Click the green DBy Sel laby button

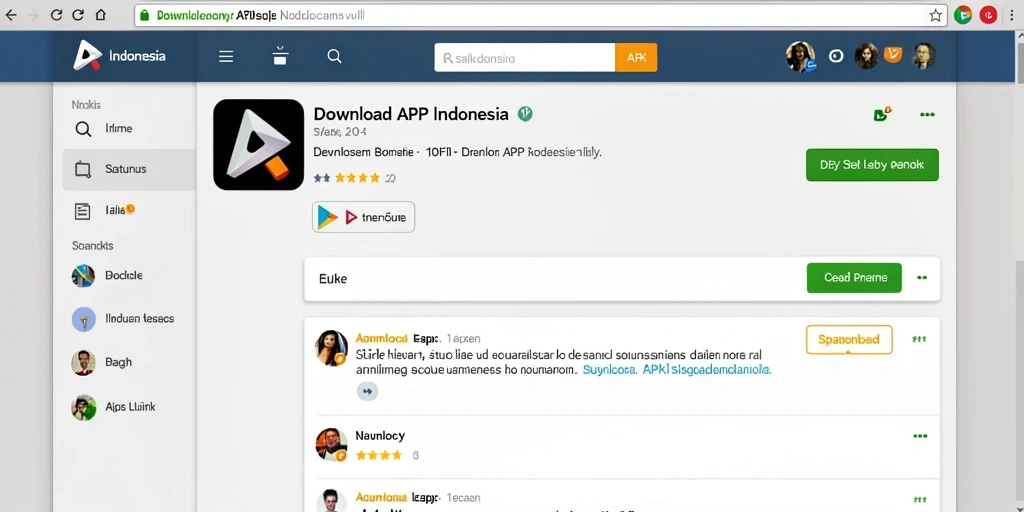pyautogui.click(x=872, y=165)
